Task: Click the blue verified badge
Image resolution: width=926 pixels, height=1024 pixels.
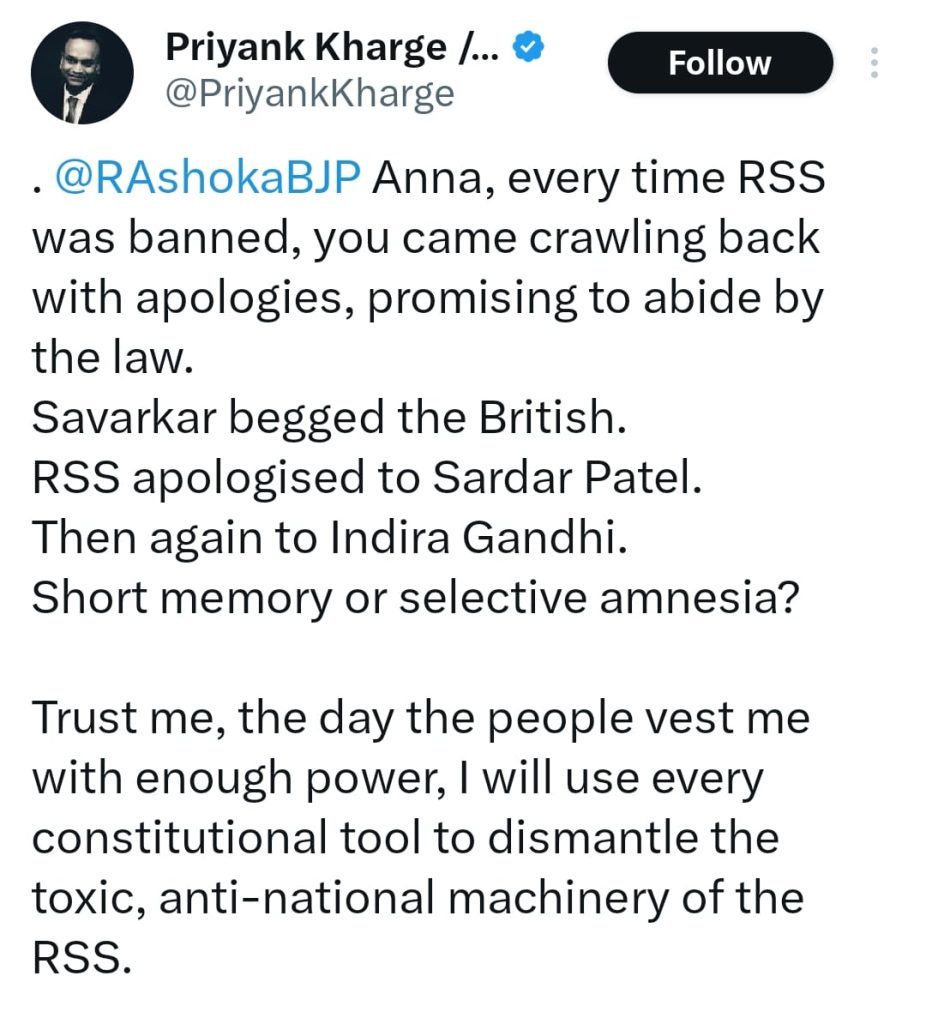Action: [528, 46]
